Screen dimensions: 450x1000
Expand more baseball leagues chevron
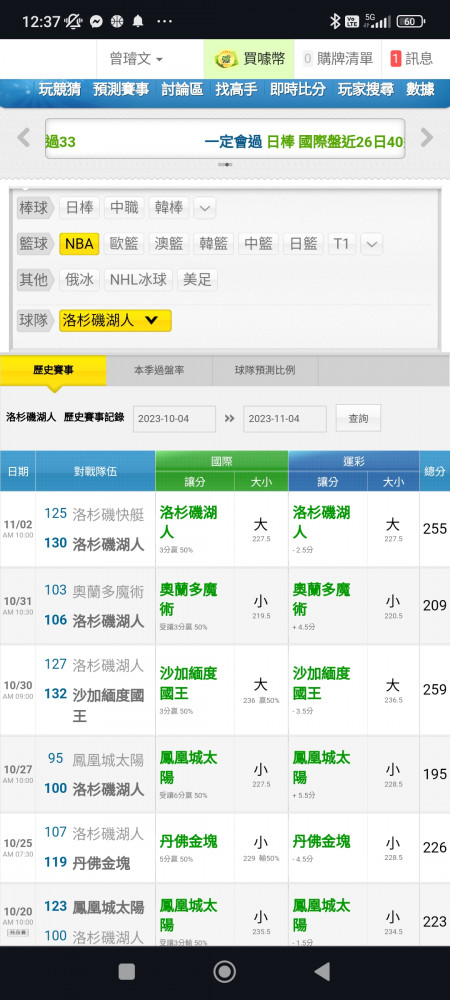coord(205,208)
